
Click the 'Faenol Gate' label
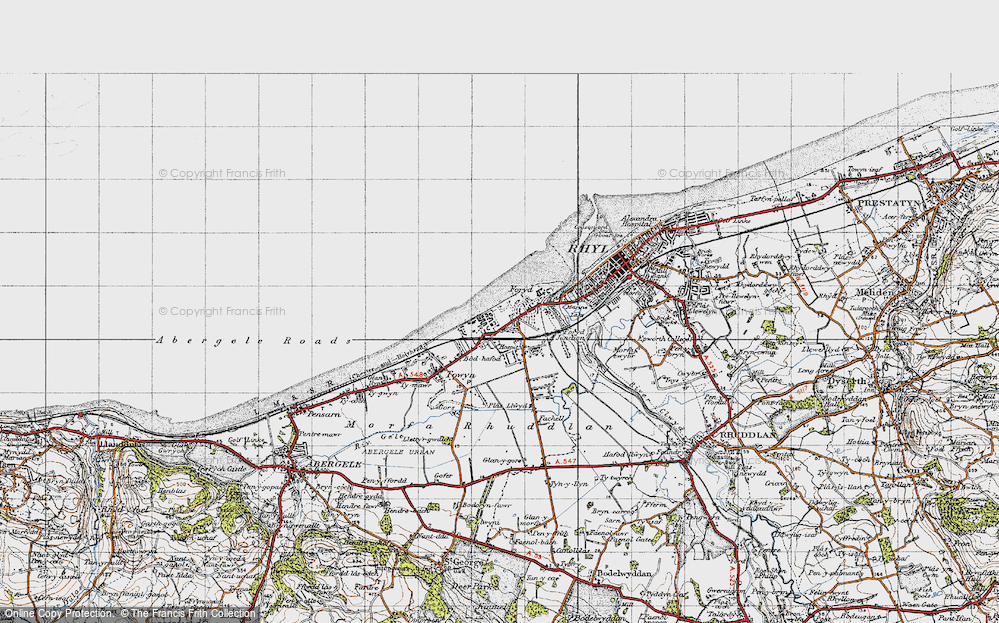[x=630, y=538]
